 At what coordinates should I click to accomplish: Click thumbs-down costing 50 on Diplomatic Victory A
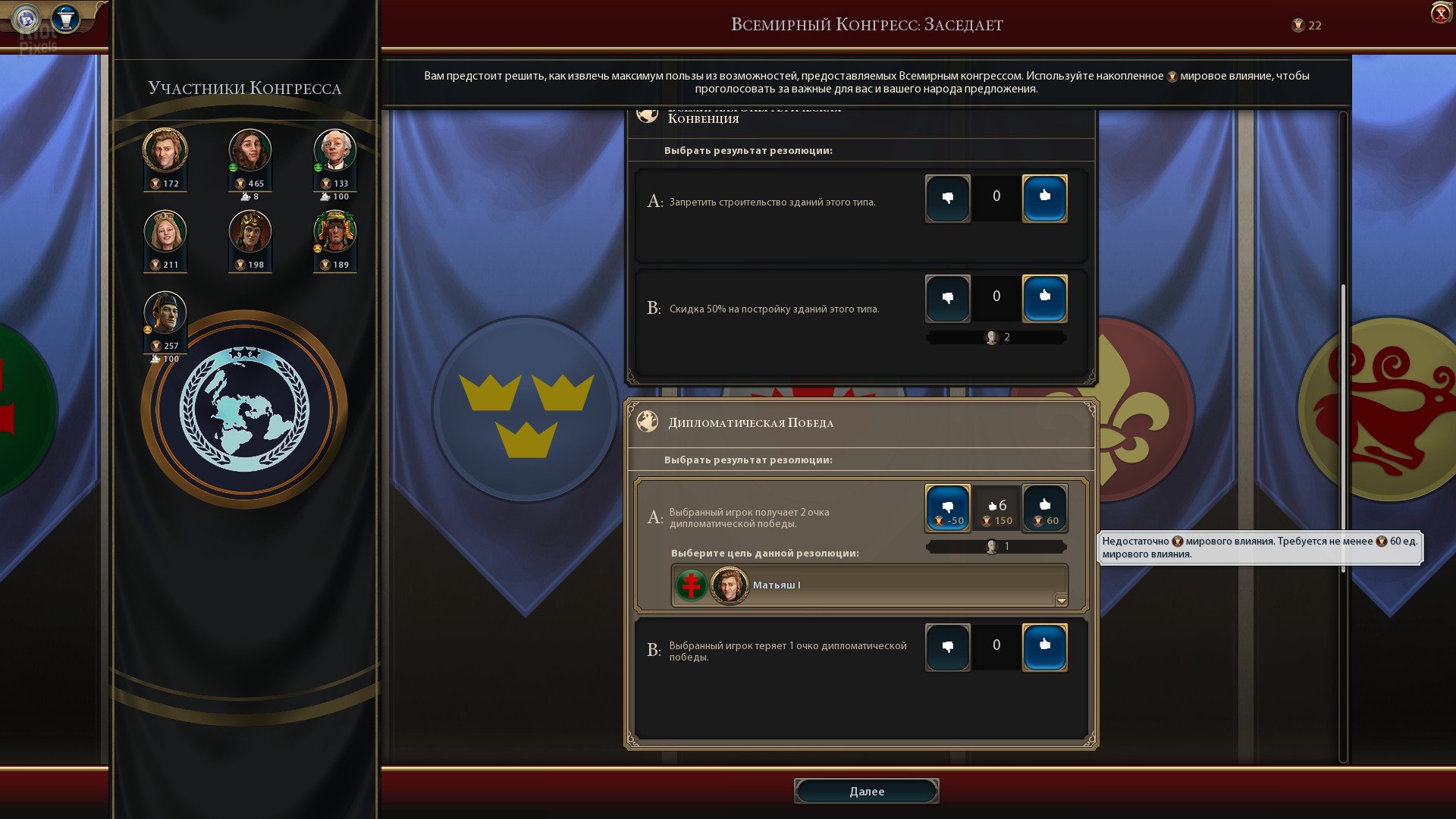947,507
